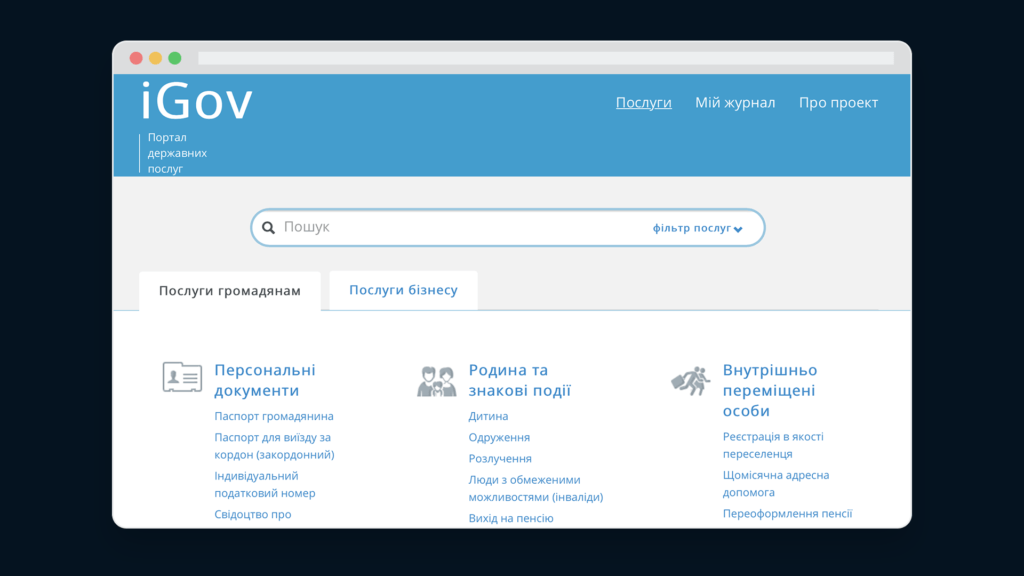Screen dimensions: 1024x576
Task: Expand the фільтр послуг dropdown
Action: click(x=697, y=228)
